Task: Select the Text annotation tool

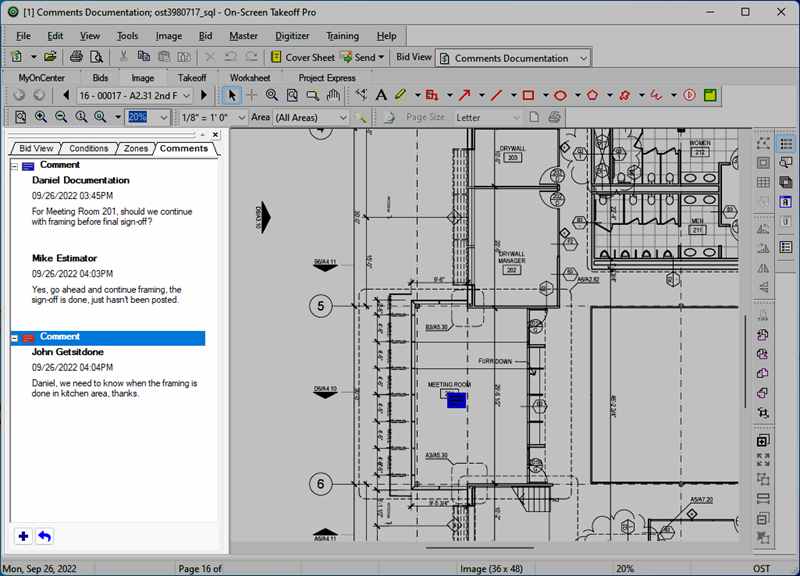Action: click(x=381, y=95)
